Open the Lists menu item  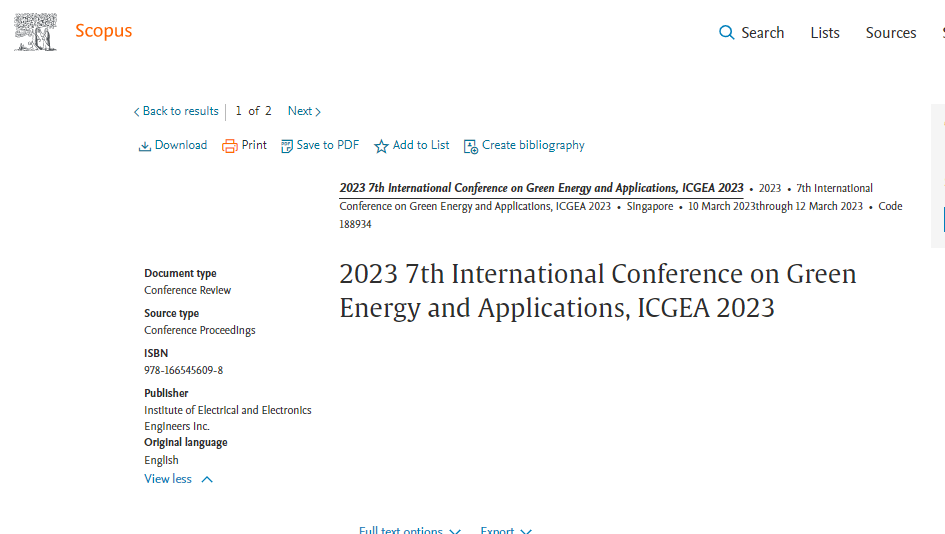pyautogui.click(x=825, y=33)
